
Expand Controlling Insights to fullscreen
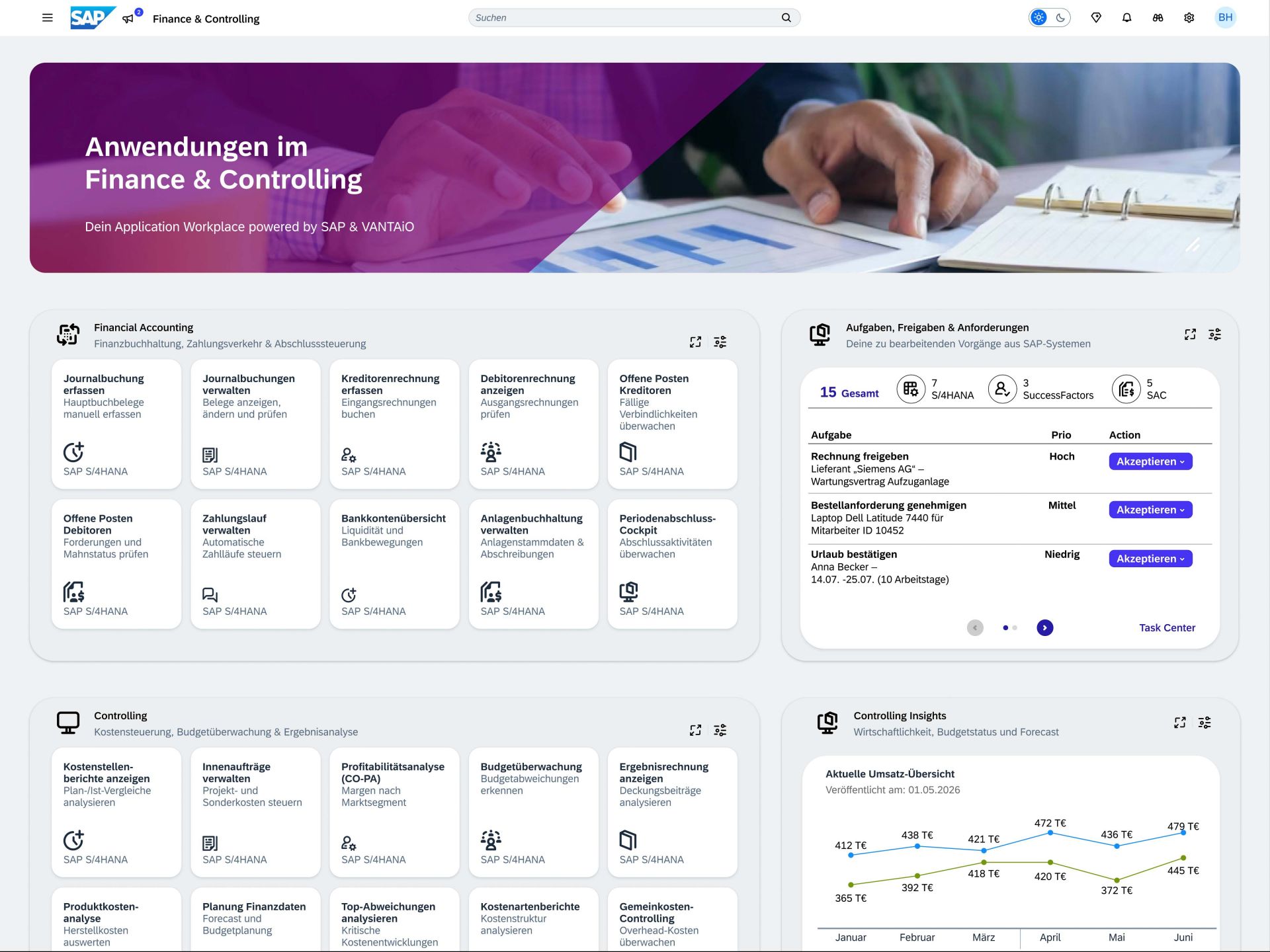tap(1180, 723)
